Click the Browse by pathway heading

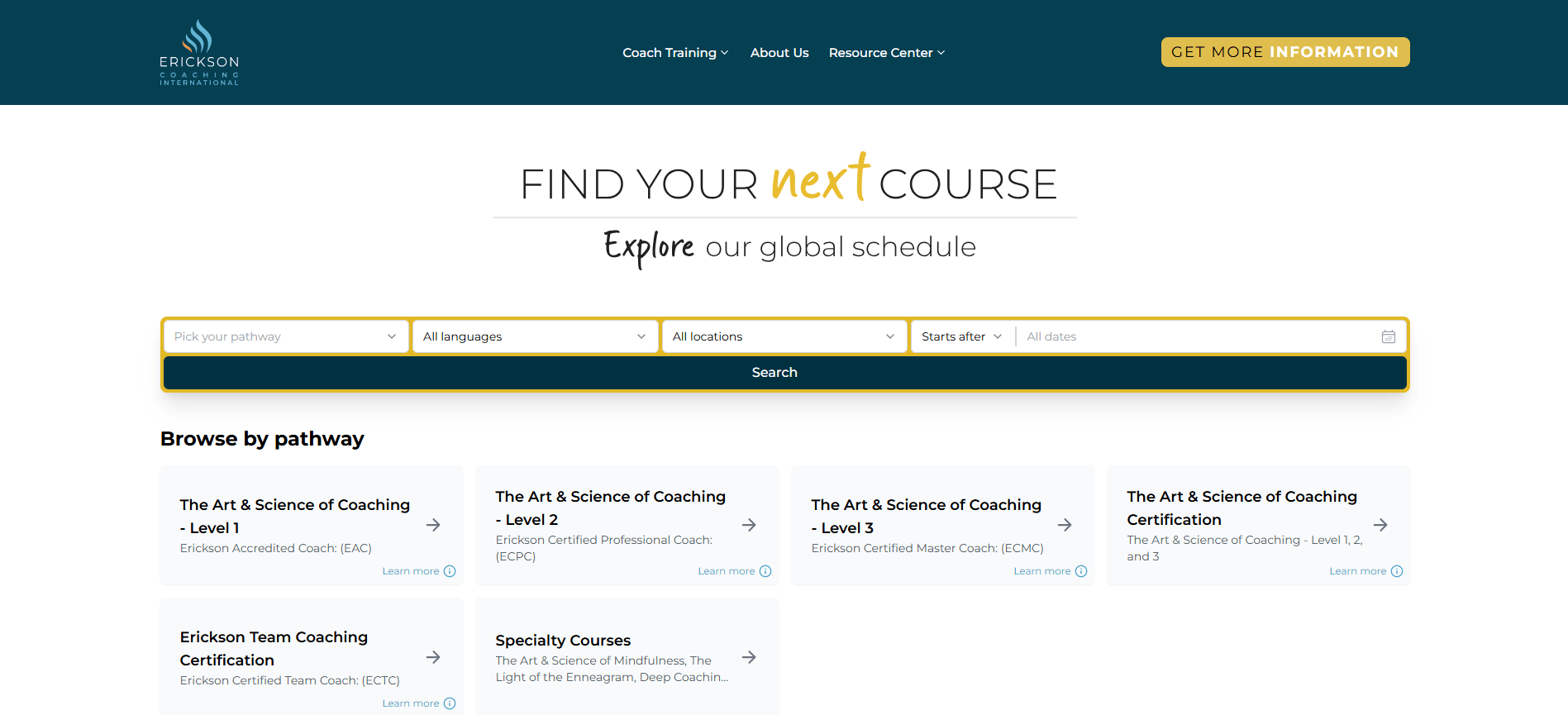[x=262, y=439]
